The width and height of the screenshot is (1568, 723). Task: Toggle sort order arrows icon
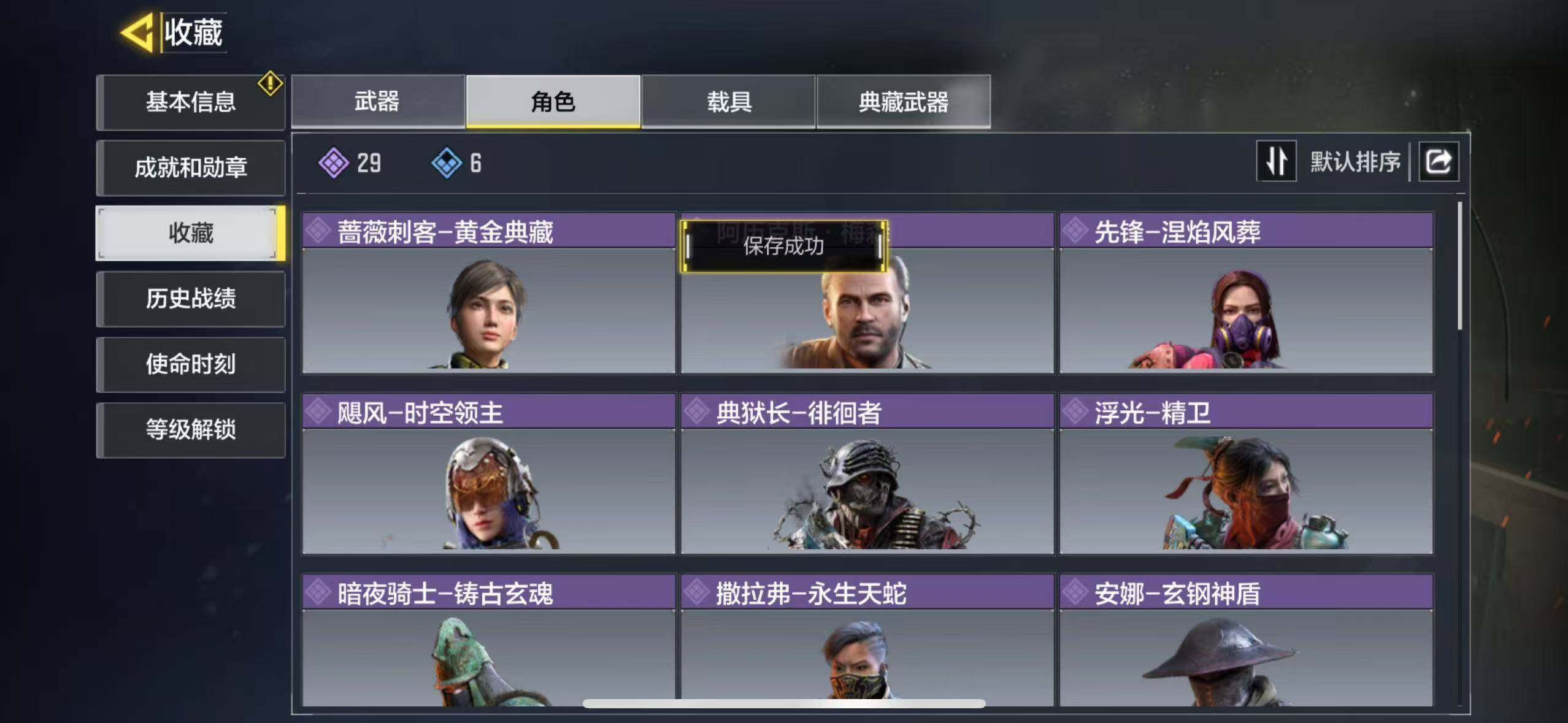[1276, 161]
